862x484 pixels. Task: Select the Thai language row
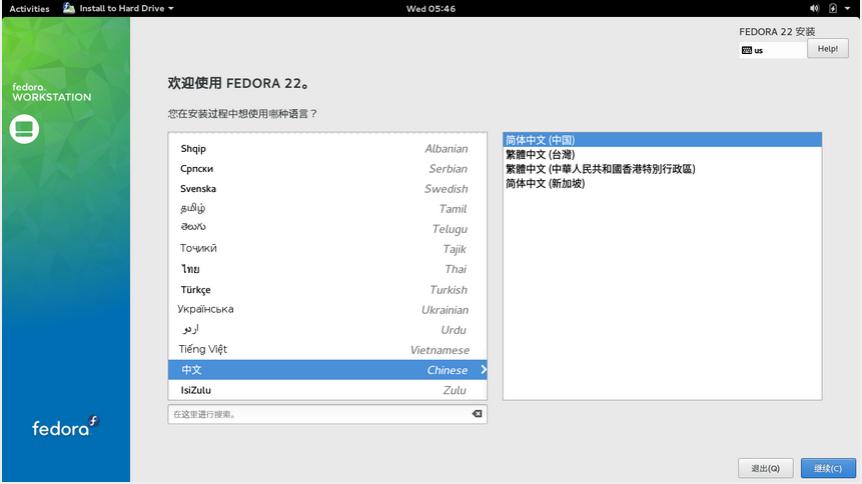[x=328, y=269]
